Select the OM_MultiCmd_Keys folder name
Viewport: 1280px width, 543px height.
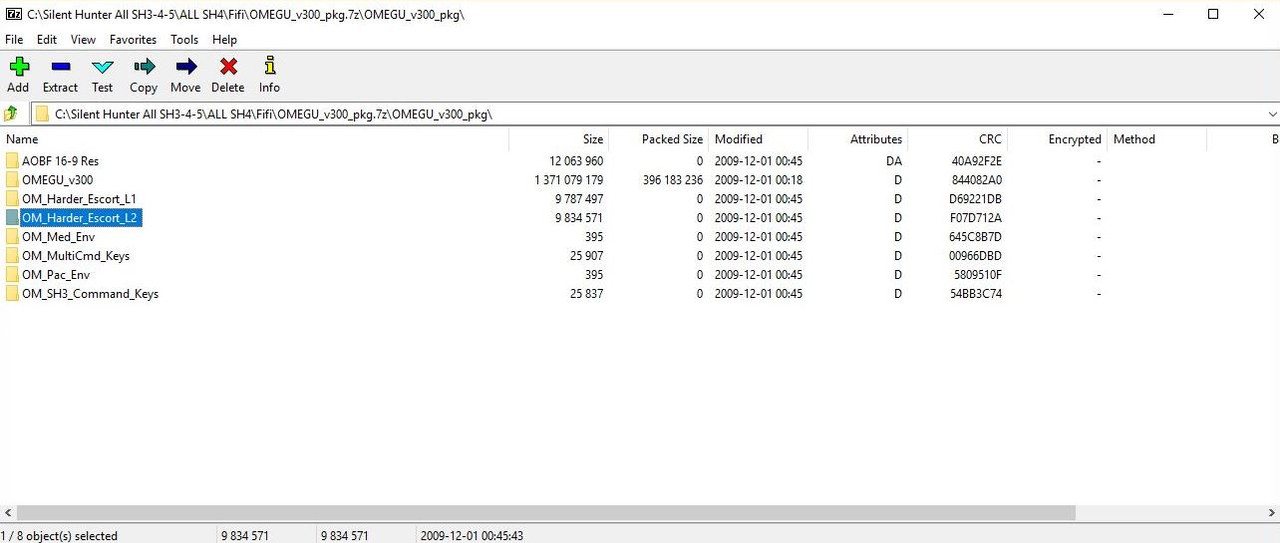pyautogui.click(x=76, y=256)
